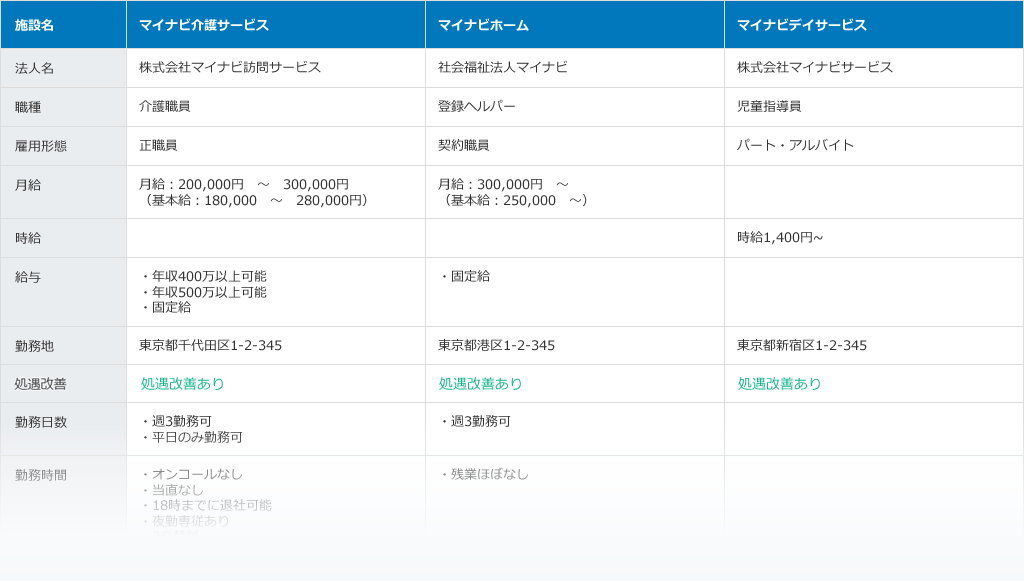1024x581 pixels.
Task: Open 処遇改善あり link under マイナビホーム
Action: (481, 384)
